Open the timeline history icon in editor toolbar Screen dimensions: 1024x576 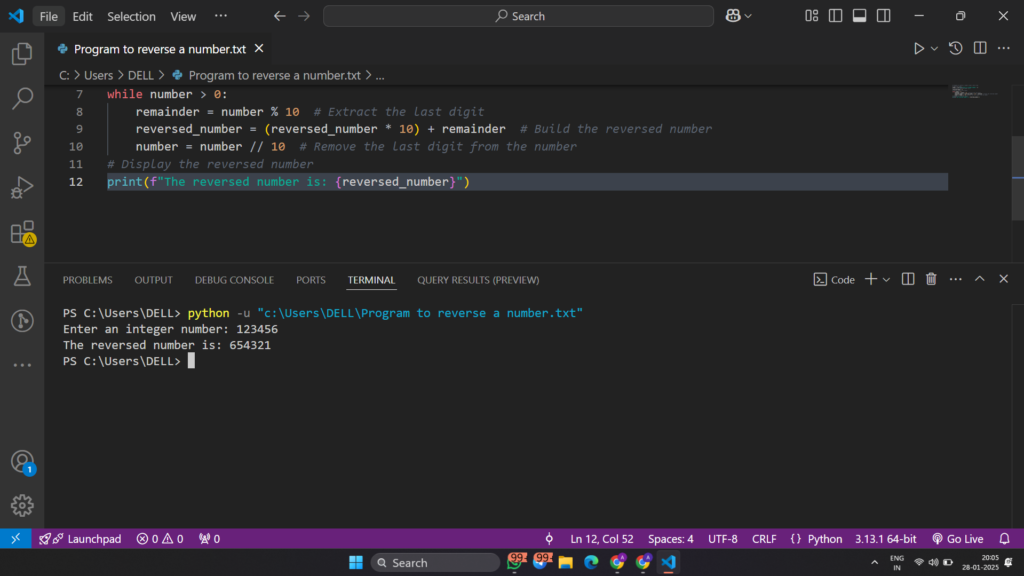(955, 48)
